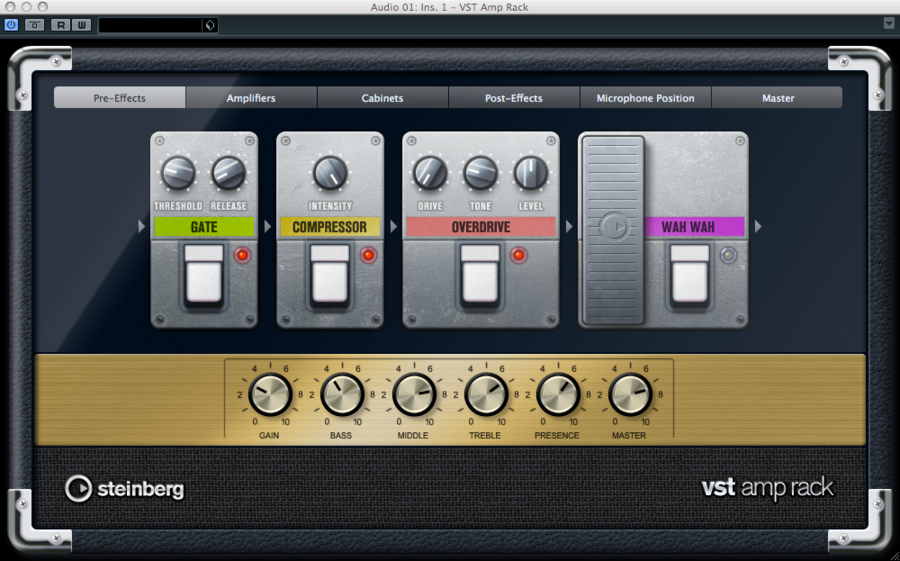Image resolution: width=900 pixels, height=561 pixels.
Task: Switch to the Pre-Effects tab
Action: 119,98
